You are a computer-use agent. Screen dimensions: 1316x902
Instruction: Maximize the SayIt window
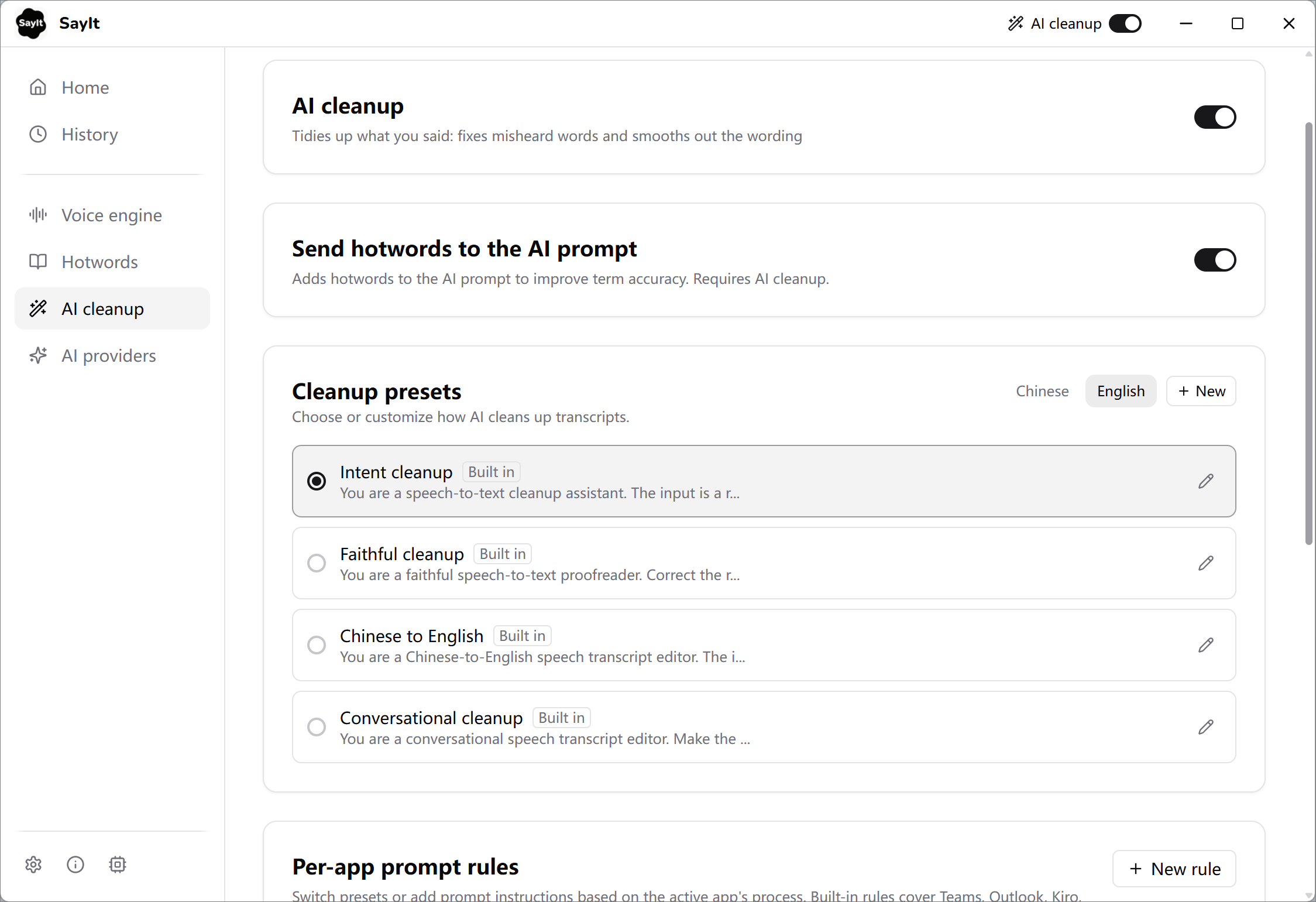tap(1238, 23)
